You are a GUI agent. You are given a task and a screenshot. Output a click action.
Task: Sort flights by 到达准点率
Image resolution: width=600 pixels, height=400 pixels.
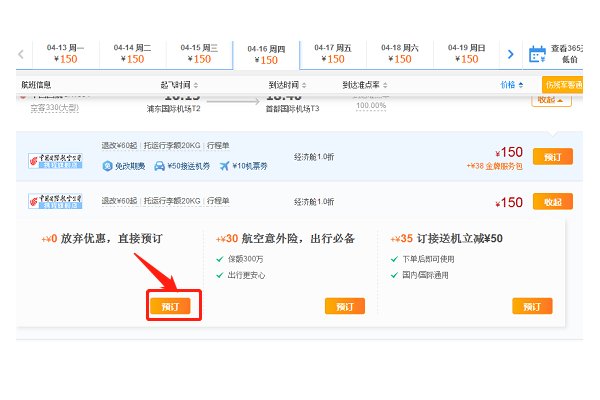[365, 85]
